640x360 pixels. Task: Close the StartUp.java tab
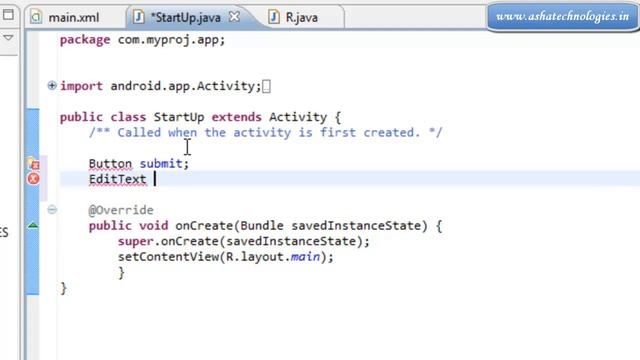pyautogui.click(x=234, y=17)
